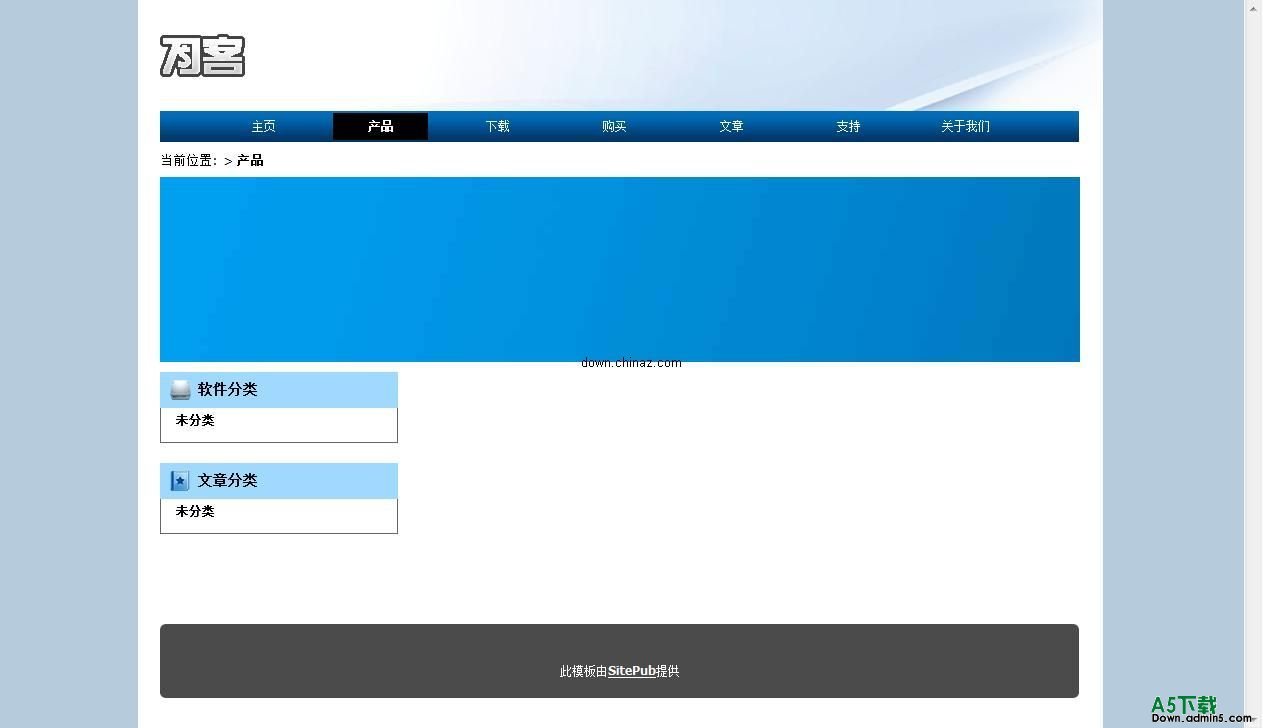Switch to the 下载 navigation tab
The image size is (1263, 728).
tap(497, 126)
